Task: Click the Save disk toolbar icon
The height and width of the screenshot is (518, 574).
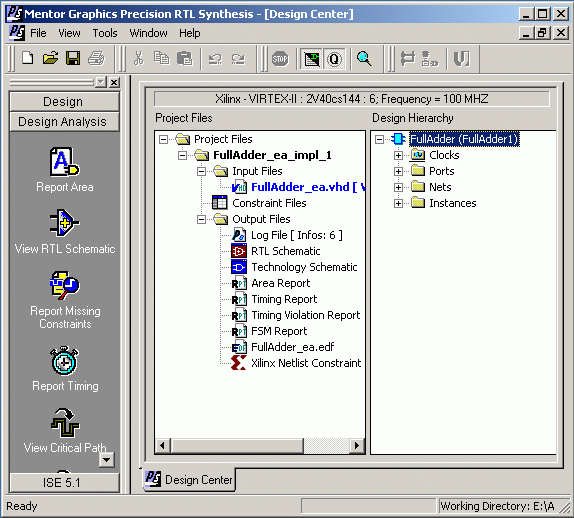Action: click(73, 58)
